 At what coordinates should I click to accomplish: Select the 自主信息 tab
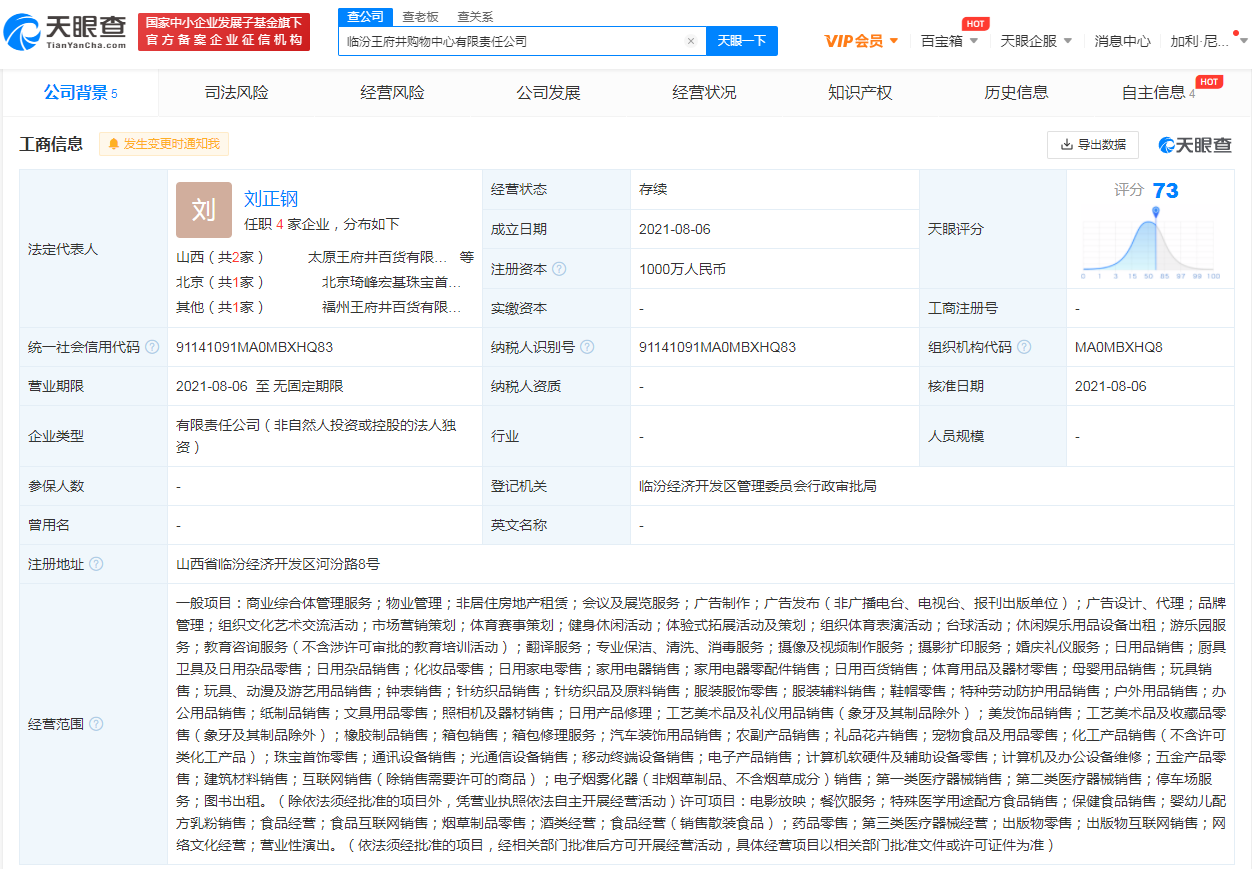click(x=1158, y=93)
